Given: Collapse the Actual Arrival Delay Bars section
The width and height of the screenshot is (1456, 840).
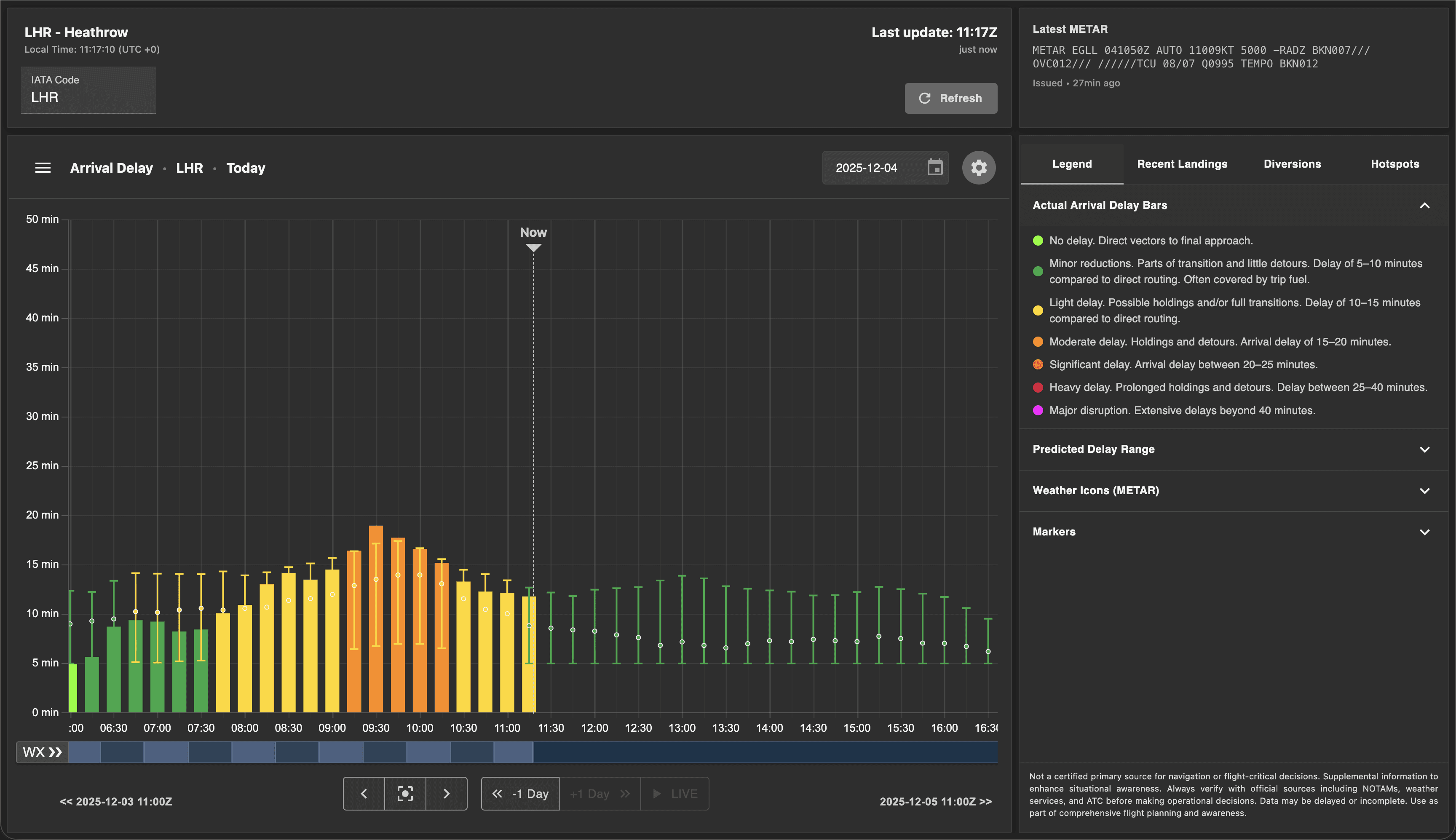Looking at the screenshot, I should pyautogui.click(x=1424, y=206).
